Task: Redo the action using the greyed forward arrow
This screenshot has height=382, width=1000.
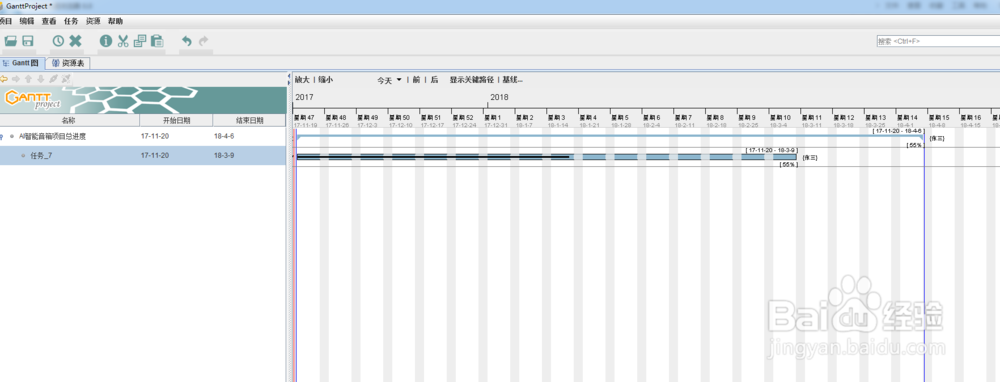Action: coord(203,41)
